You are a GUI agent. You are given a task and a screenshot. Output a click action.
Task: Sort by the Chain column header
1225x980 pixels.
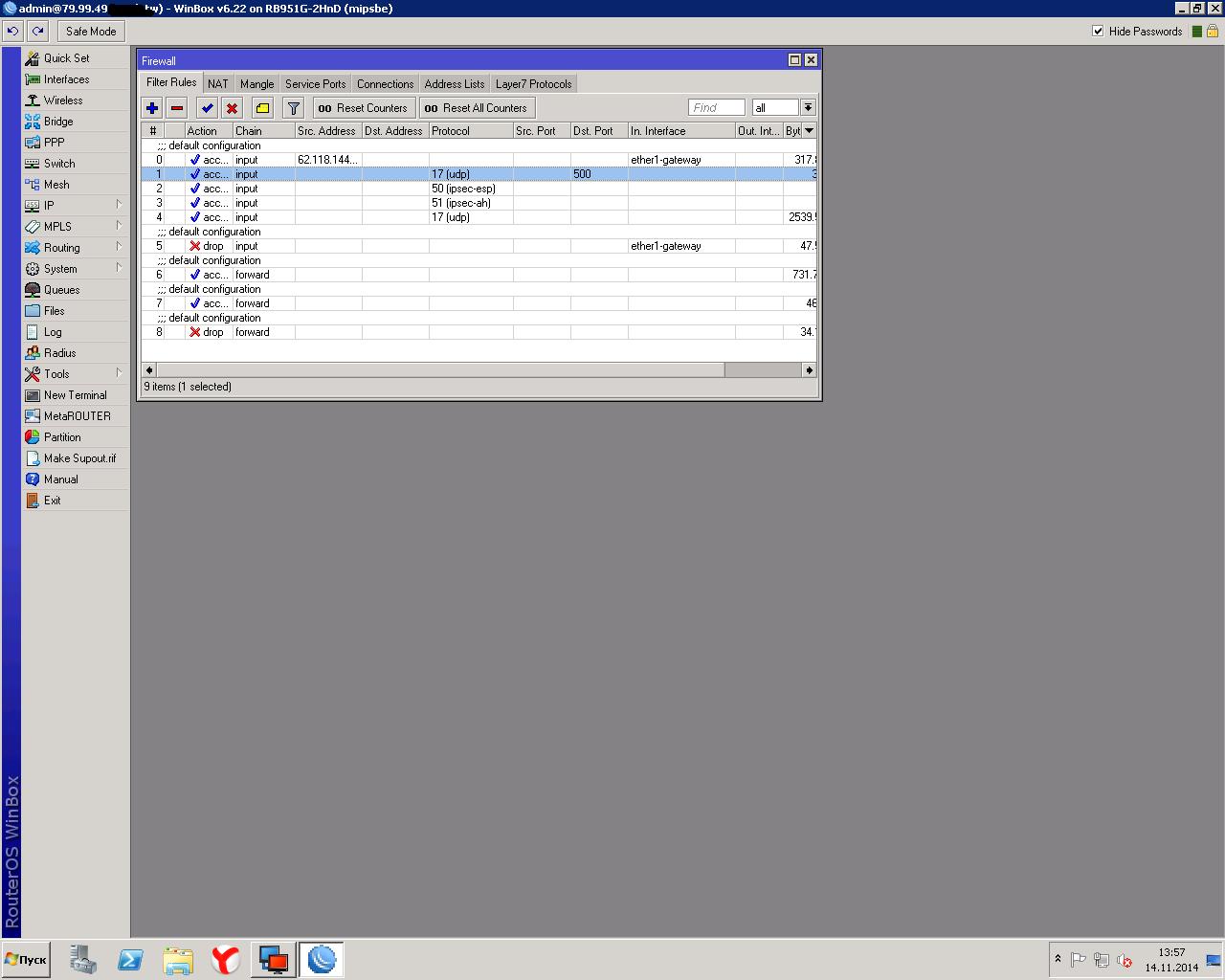coord(263,131)
